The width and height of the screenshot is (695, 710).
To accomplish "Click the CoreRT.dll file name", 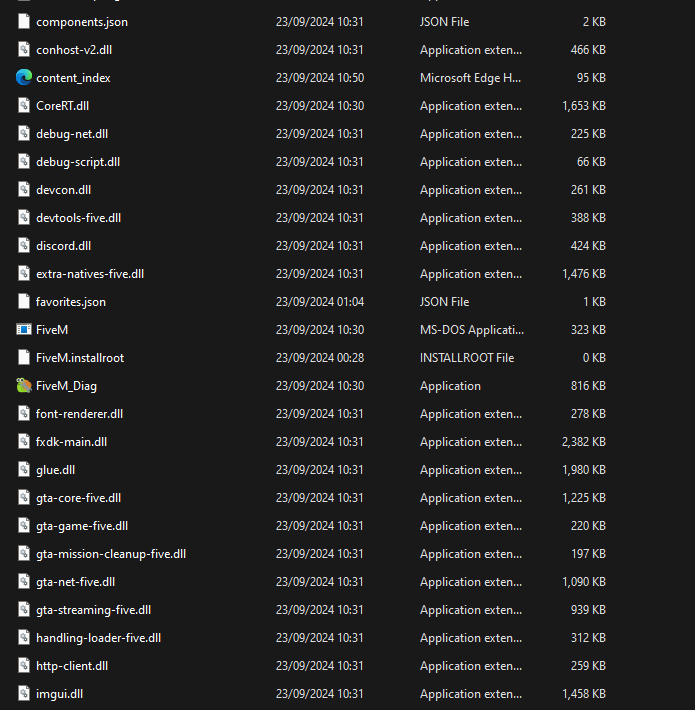I will point(62,106).
